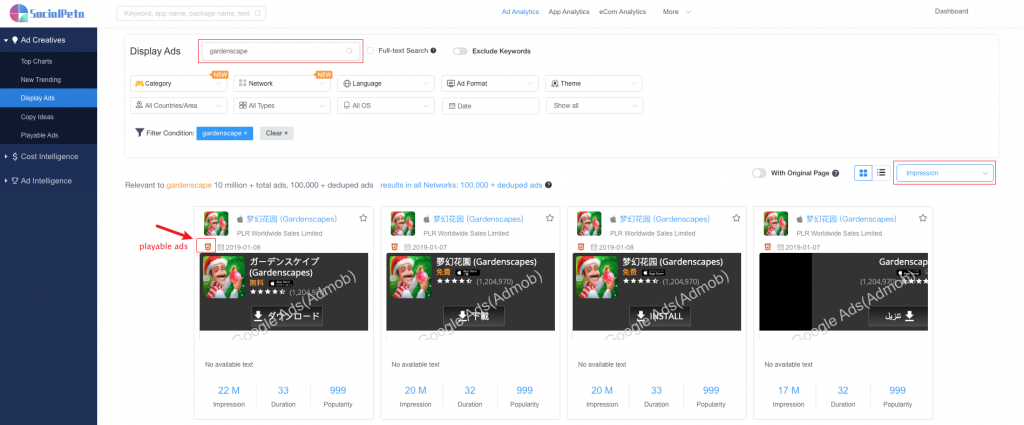Viewport: 1024px width, 425px height.
Task: Click help icon after deduped ads results
Action: pos(549,185)
